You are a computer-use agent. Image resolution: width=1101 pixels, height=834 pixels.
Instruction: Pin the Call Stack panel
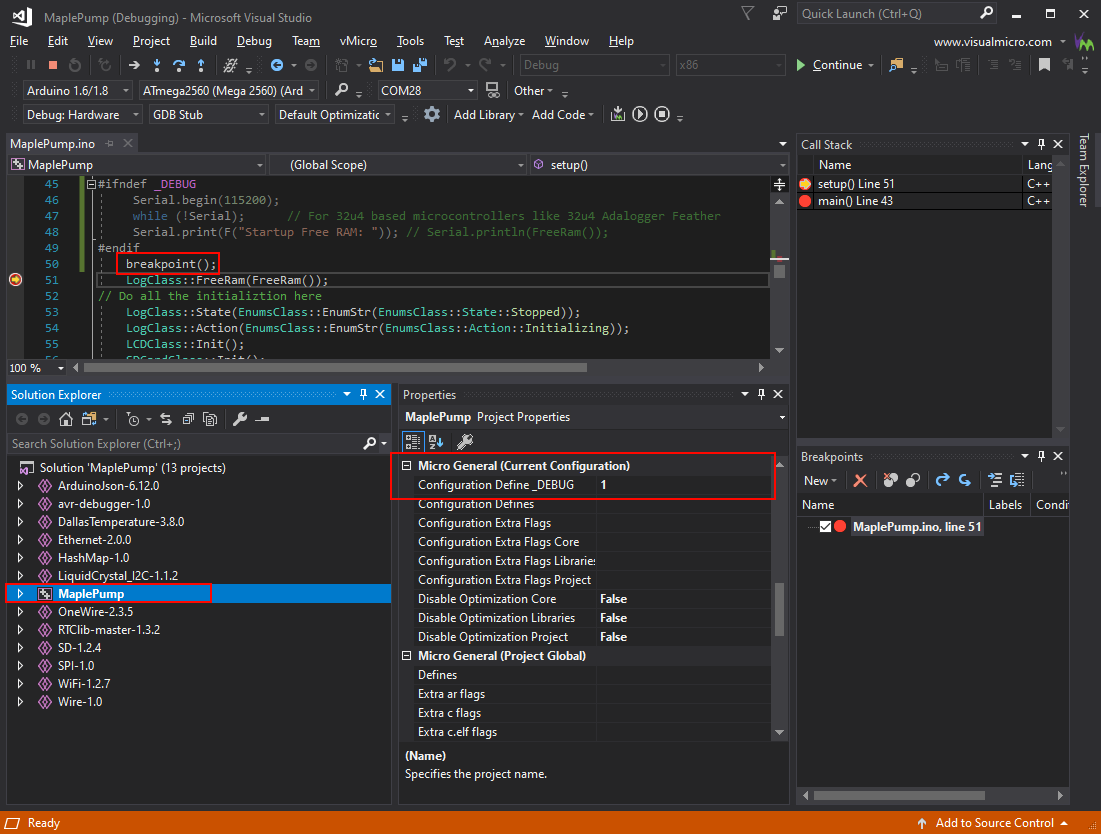pos(1041,144)
